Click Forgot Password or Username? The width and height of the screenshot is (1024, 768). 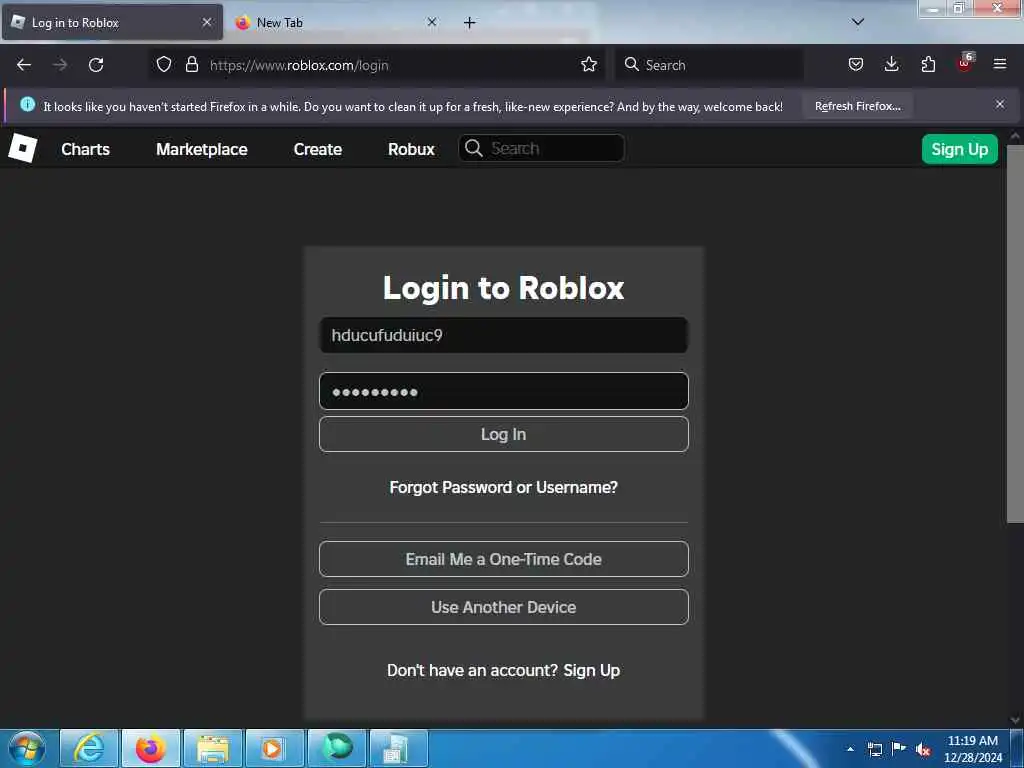[504, 487]
